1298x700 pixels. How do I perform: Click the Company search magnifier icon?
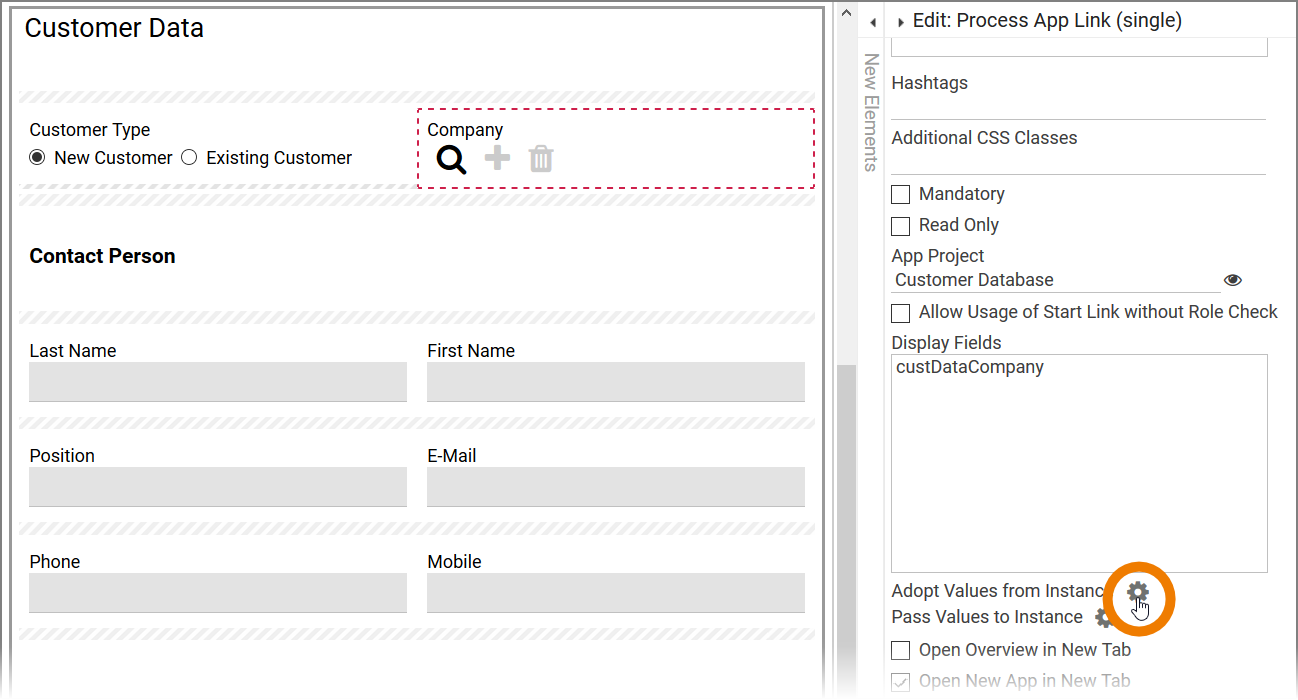[x=451, y=159]
